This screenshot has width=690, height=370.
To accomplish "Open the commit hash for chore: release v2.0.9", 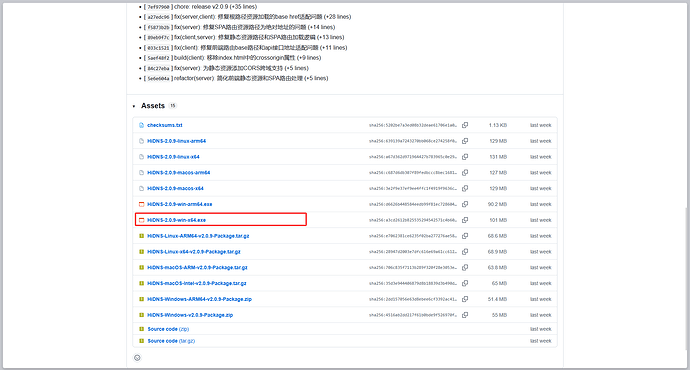I will pos(158,7).
